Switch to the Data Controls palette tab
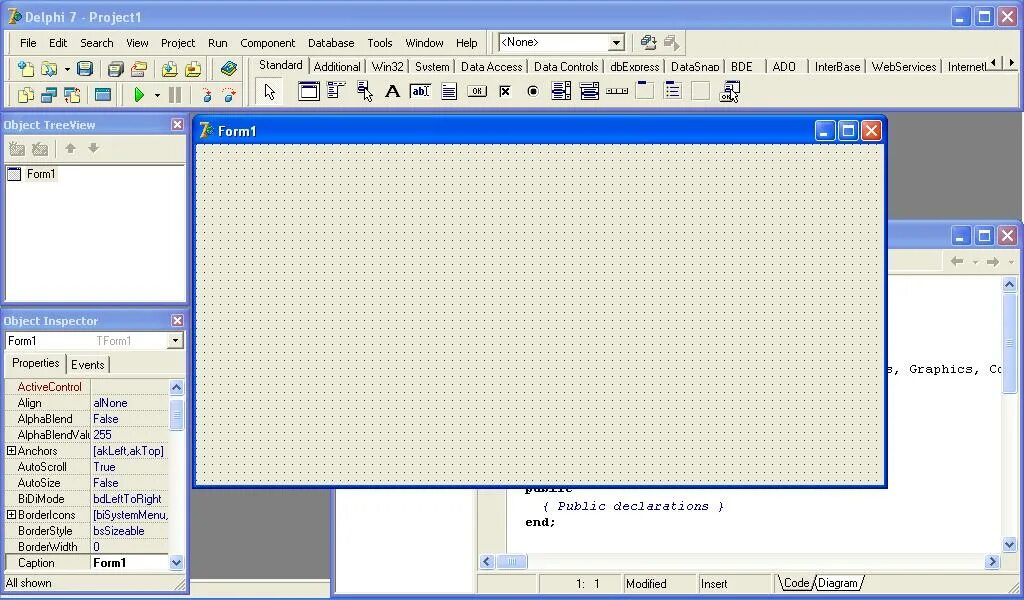This screenshot has height=600, width=1024. click(x=566, y=67)
